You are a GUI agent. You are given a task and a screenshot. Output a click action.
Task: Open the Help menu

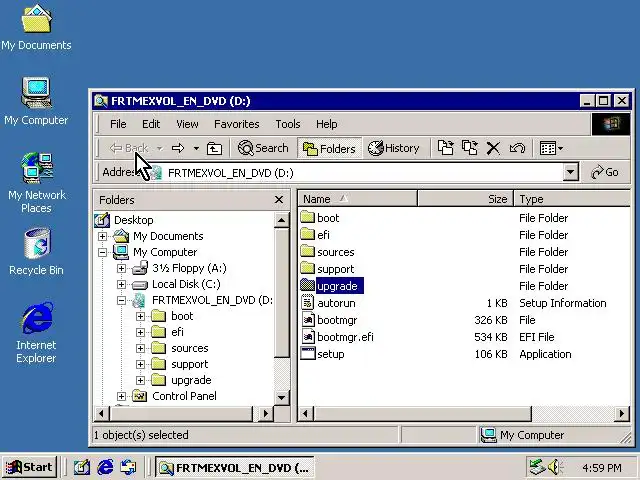pos(327,124)
